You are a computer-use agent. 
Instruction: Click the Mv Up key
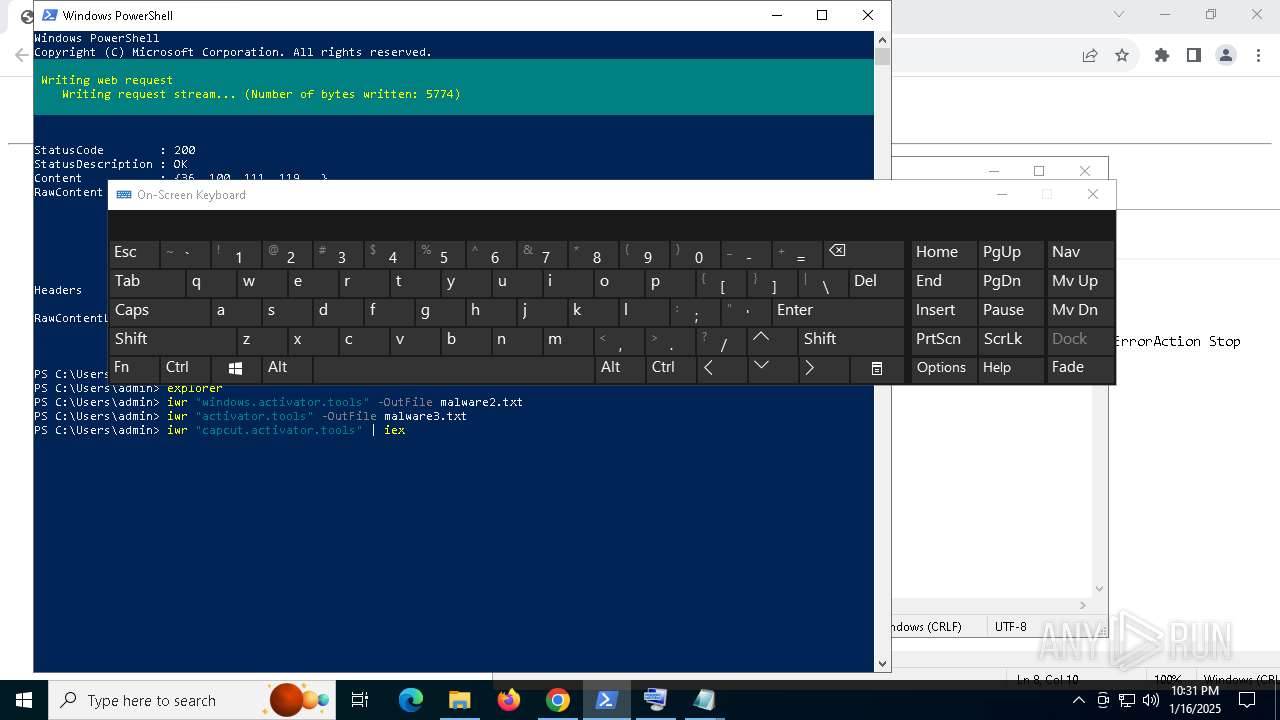1080,282
